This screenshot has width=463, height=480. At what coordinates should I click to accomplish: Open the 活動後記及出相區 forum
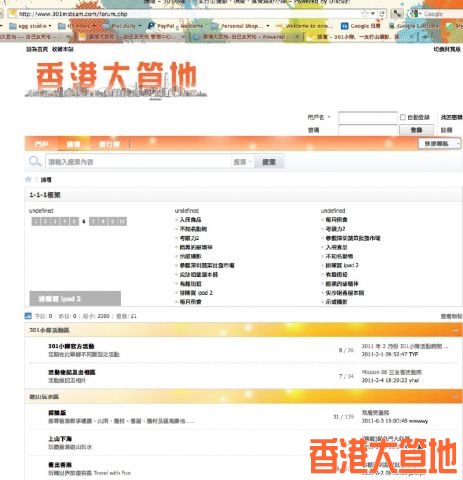coord(72,372)
